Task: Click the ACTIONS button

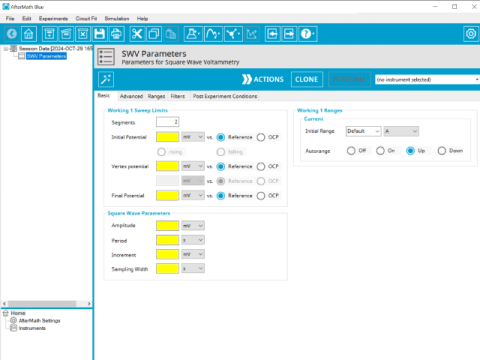Action: [263, 79]
